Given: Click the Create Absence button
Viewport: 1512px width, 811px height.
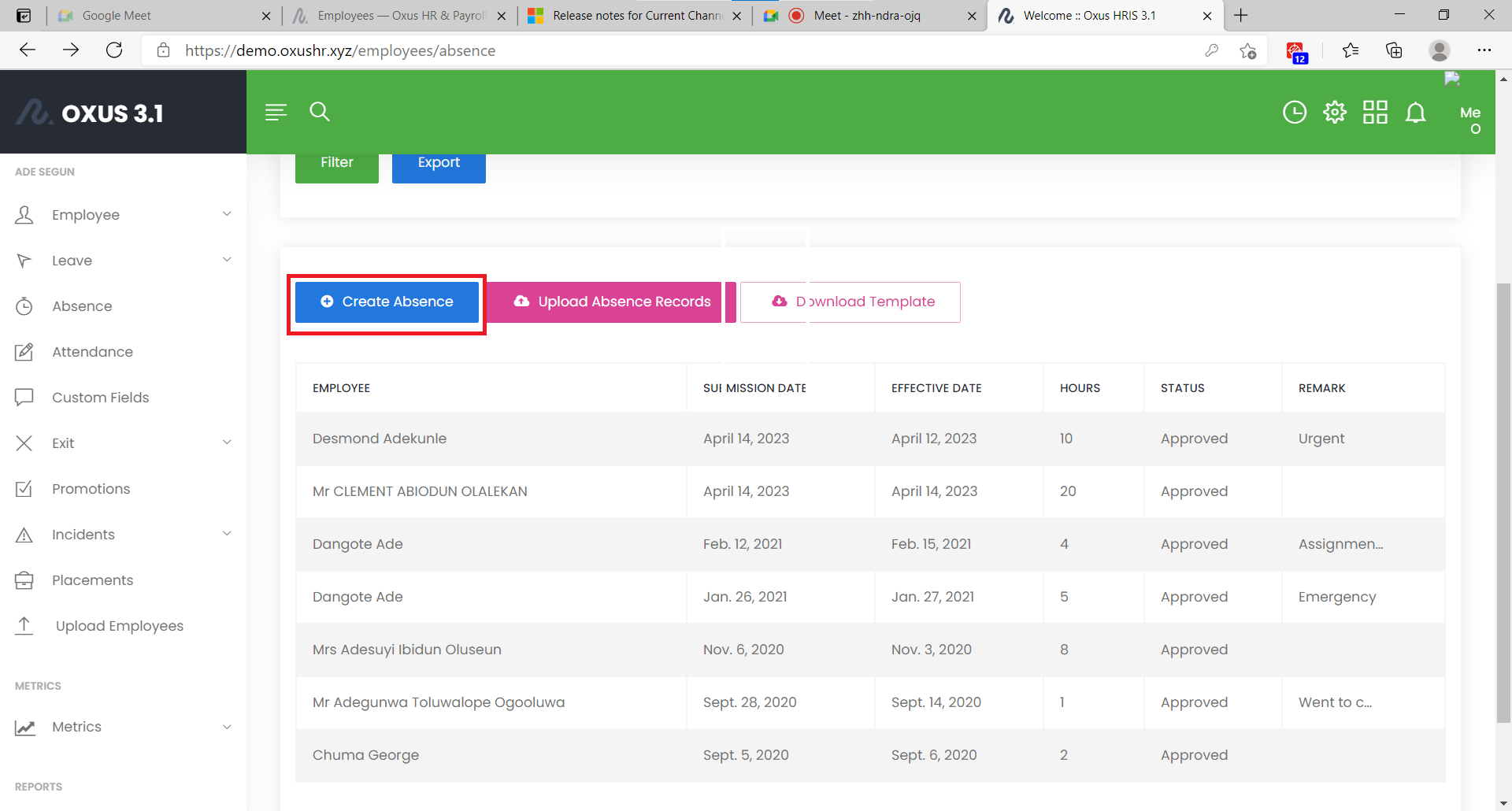Looking at the screenshot, I should click(387, 302).
